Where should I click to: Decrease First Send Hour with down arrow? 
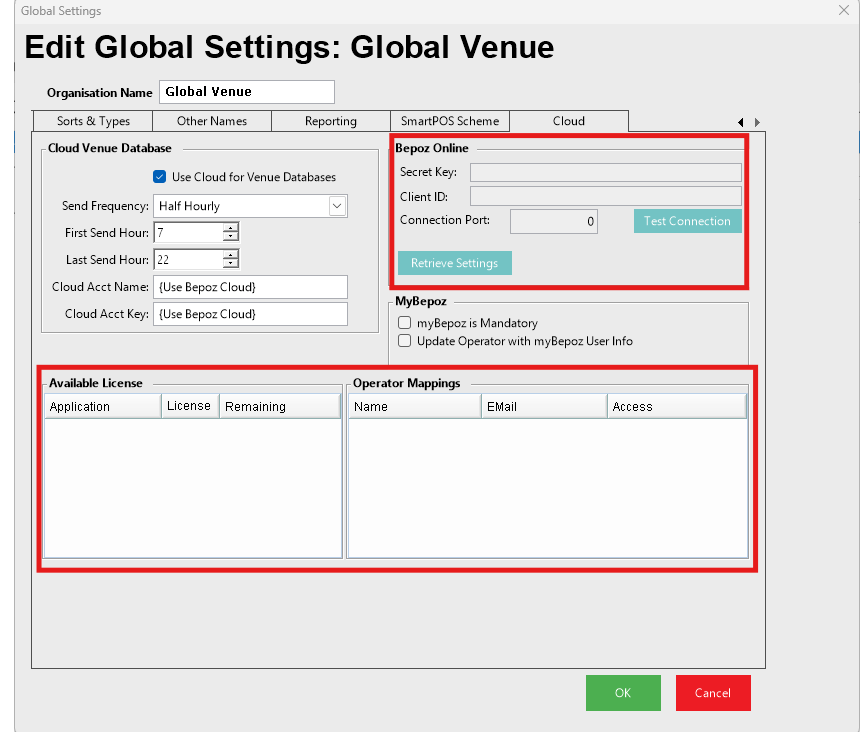pyautogui.click(x=231, y=238)
